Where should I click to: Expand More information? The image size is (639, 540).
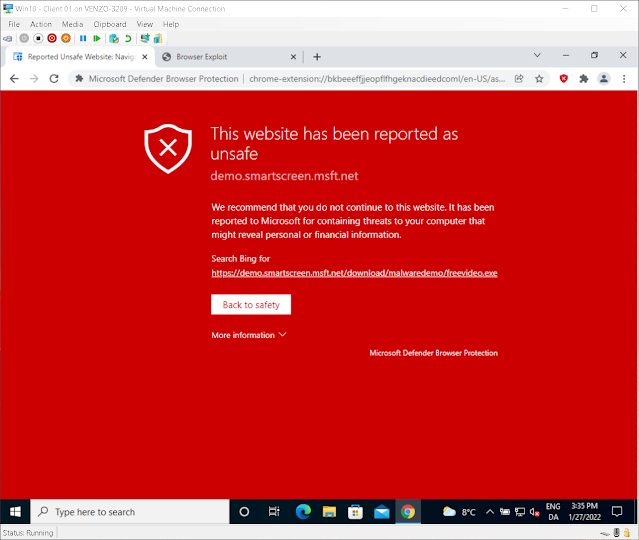[249, 335]
